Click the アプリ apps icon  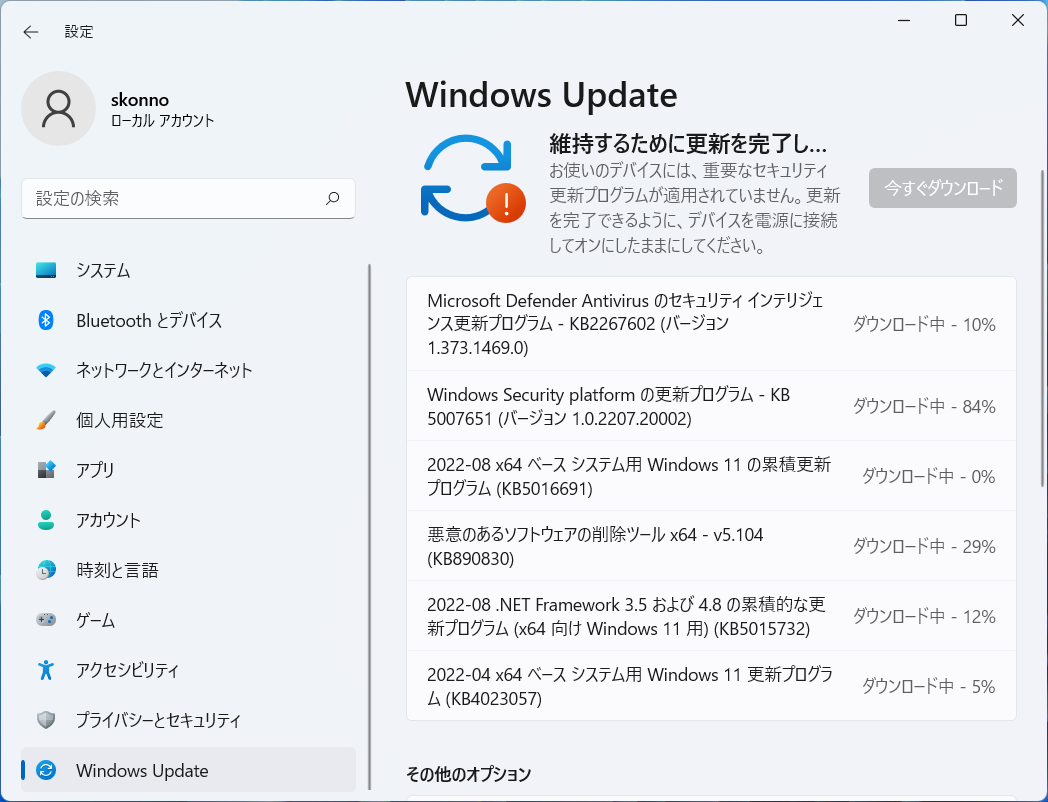pyautogui.click(x=45, y=470)
